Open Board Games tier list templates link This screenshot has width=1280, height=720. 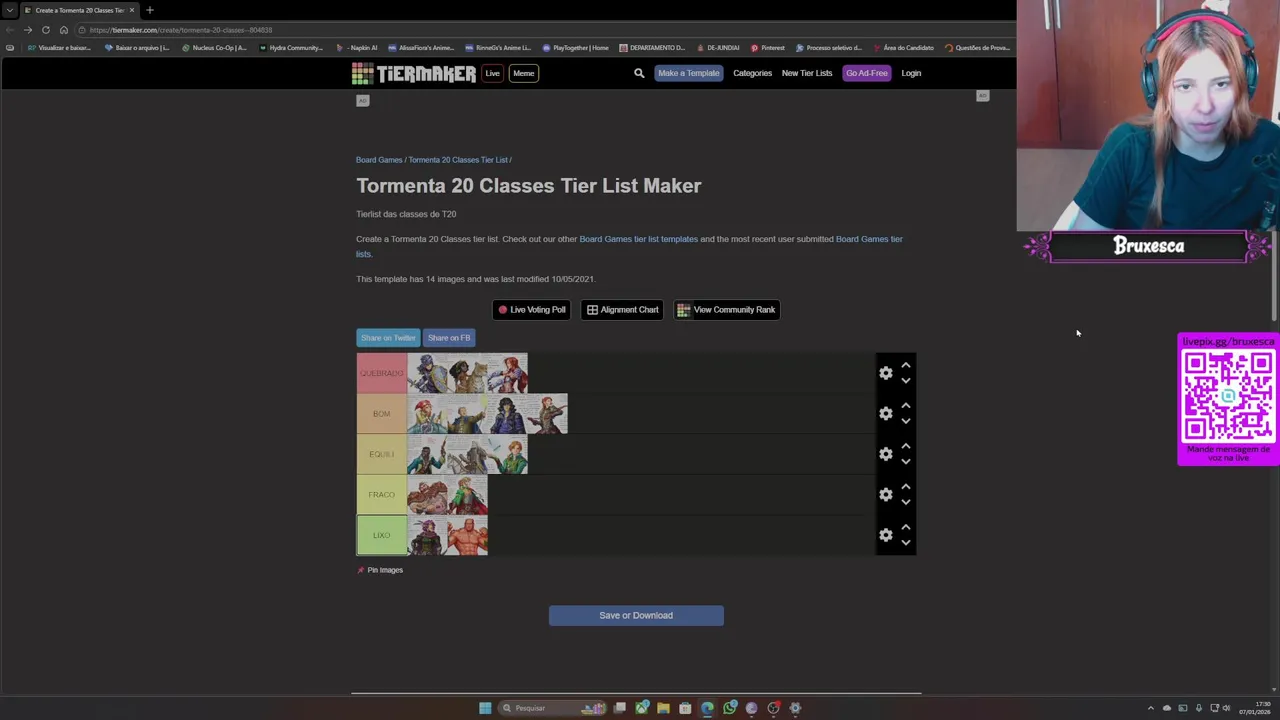[x=638, y=239]
